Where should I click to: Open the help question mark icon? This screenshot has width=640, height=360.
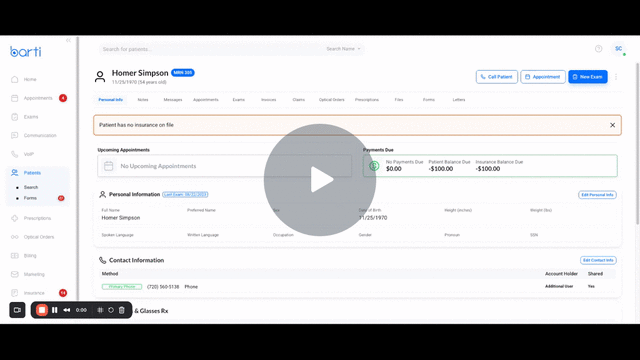[598, 49]
